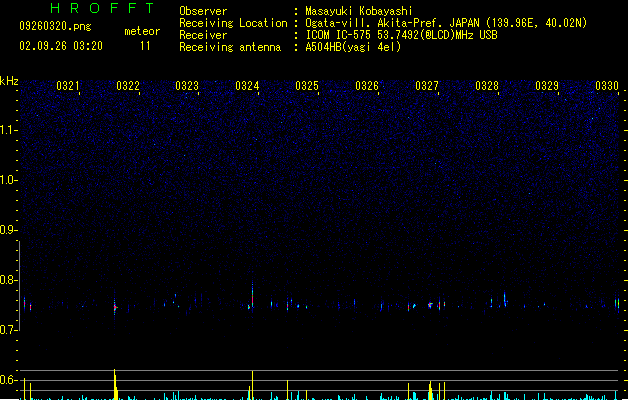
Task: Click the 0330 time marker
Action: pos(607,86)
